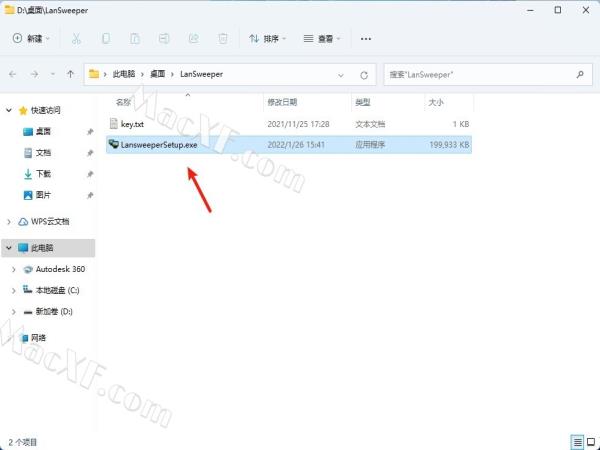Click the 应用程序 type cell
This screenshot has height=450, width=600.
370,145
